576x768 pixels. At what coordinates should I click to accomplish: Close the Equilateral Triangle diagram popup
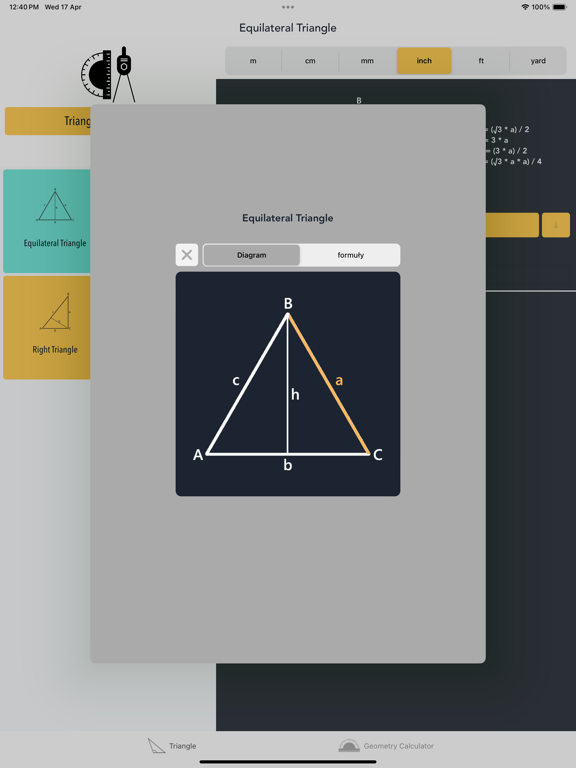coord(187,255)
